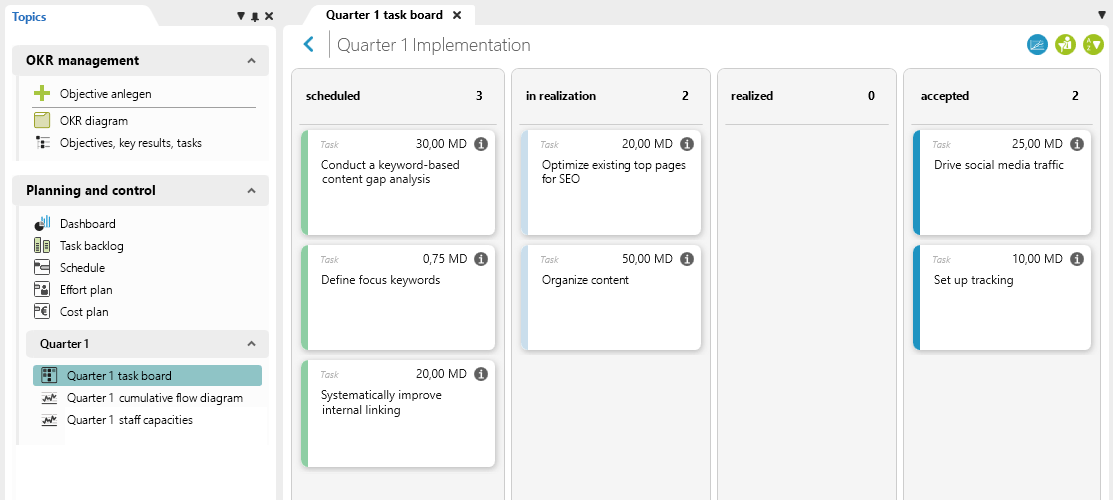The image size is (1113, 500).
Task: Select the Define focus keywords card
Action: (x=398, y=298)
